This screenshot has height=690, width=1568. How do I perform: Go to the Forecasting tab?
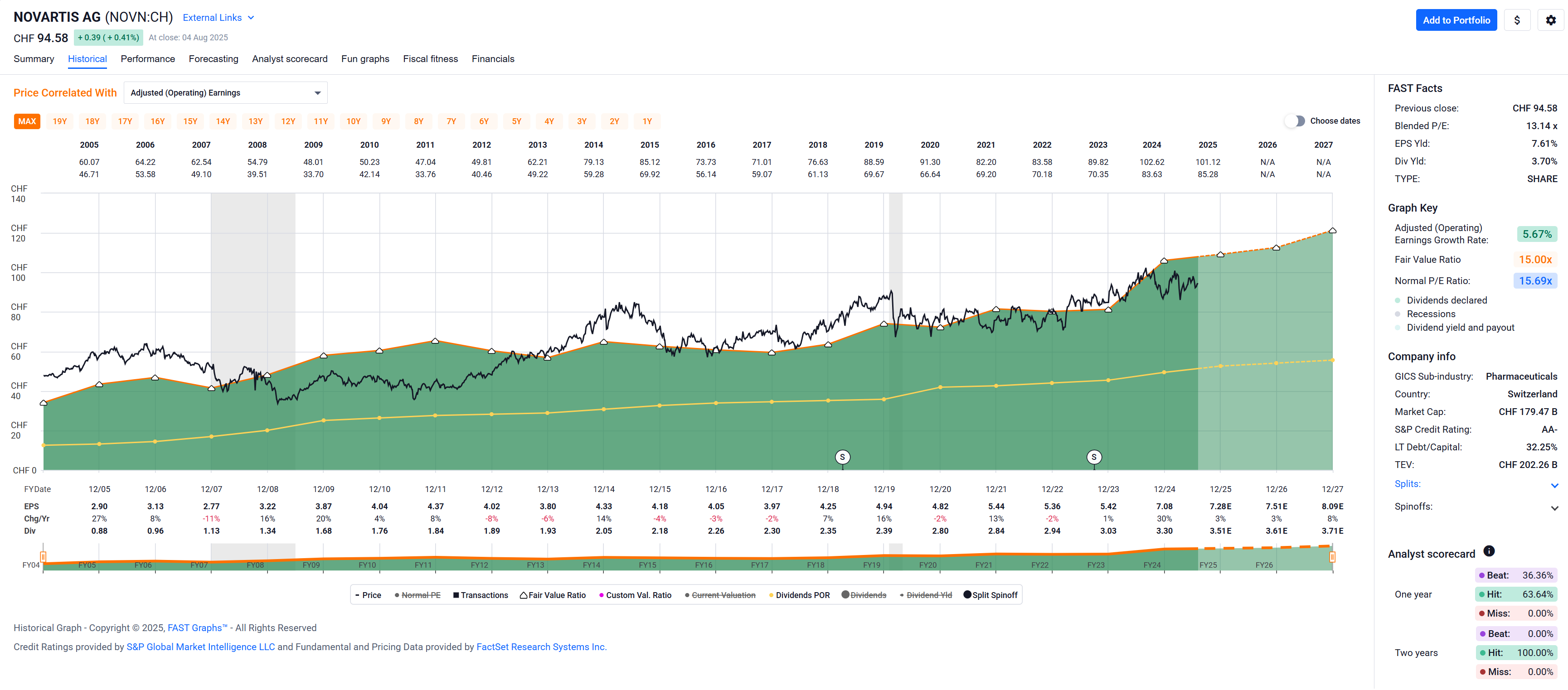(213, 59)
